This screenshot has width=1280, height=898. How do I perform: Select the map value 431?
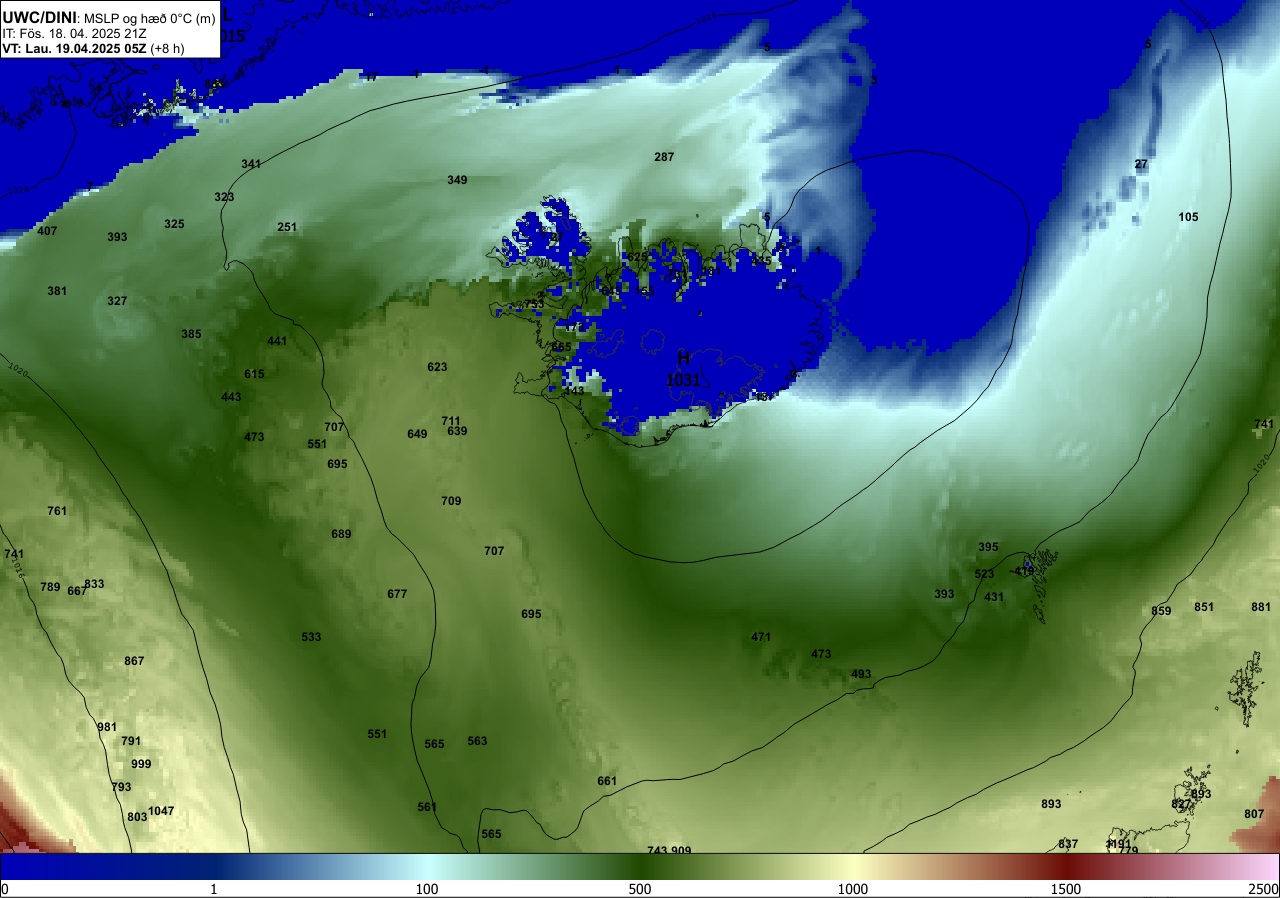click(x=994, y=597)
